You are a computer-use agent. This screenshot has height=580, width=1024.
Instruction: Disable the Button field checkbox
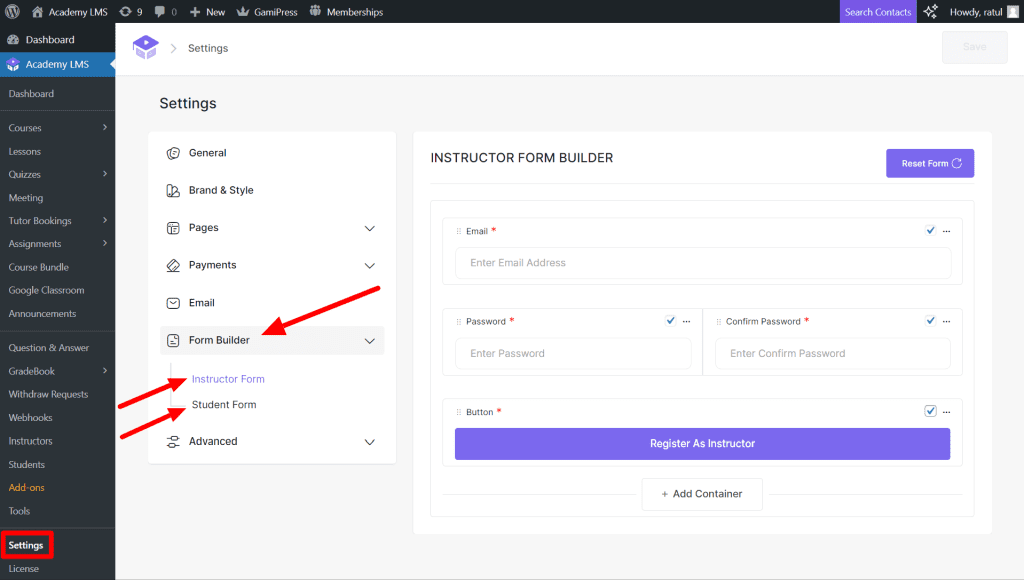pos(930,411)
